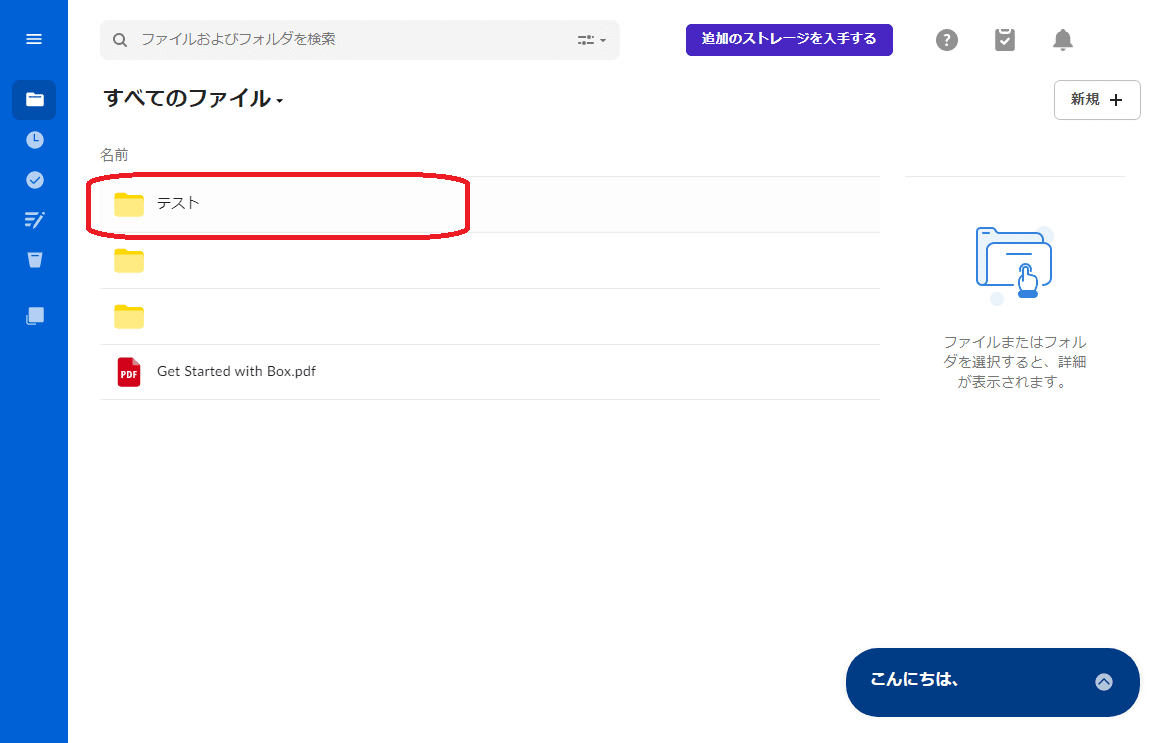Viewport: 1173px width, 743px height.
Task: Open the hamburger menu in the sidebar
Action: pos(34,39)
